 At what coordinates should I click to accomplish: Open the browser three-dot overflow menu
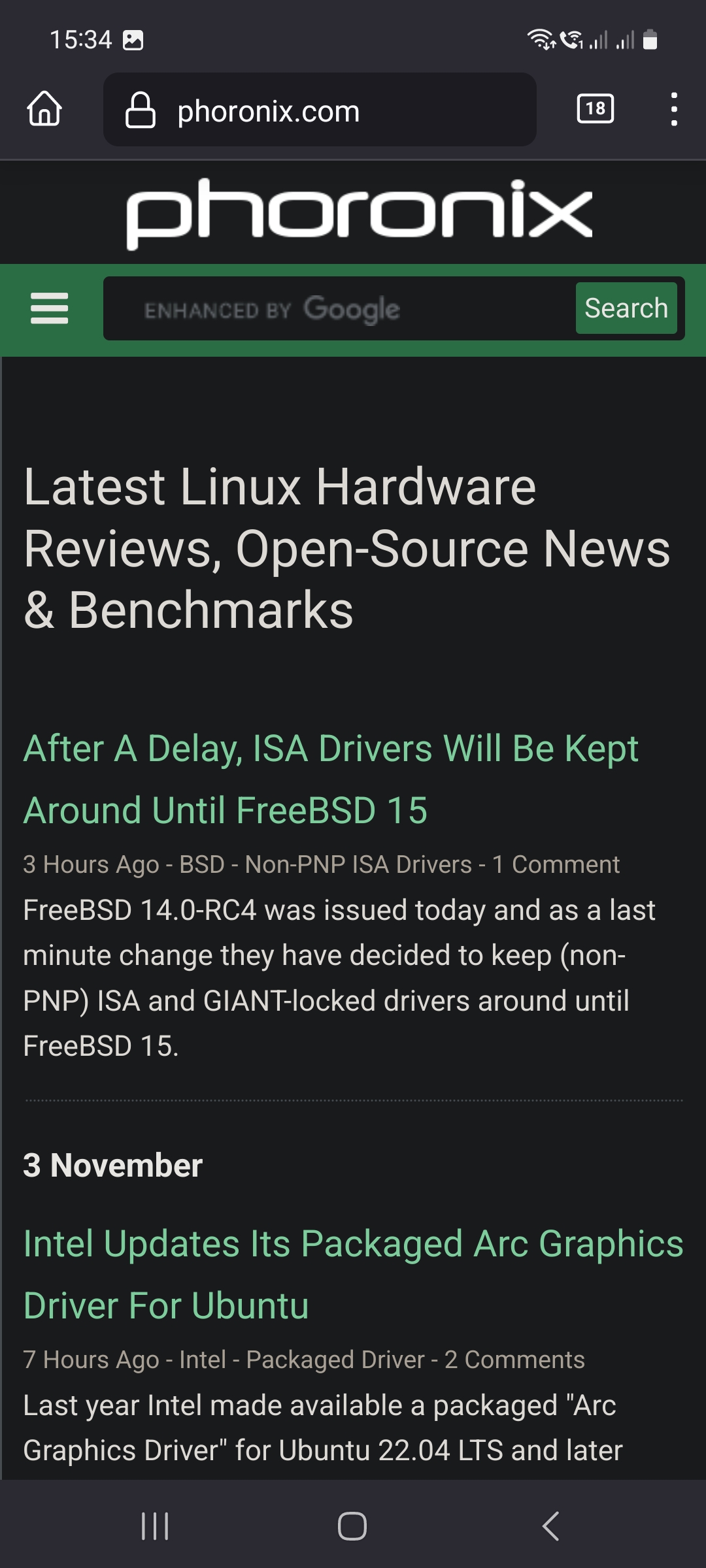click(x=674, y=109)
